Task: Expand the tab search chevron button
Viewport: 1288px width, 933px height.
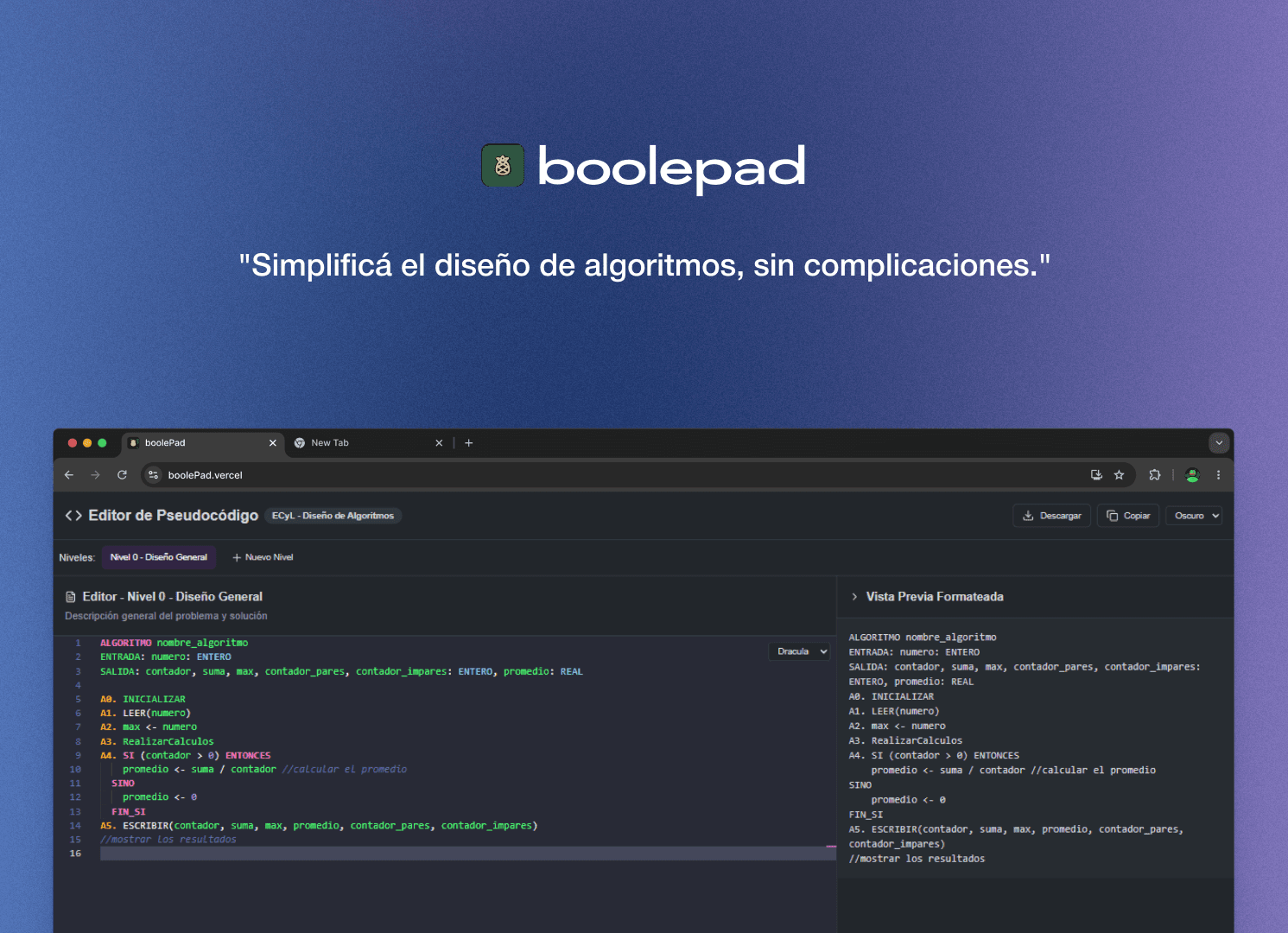Action: (1219, 443)
